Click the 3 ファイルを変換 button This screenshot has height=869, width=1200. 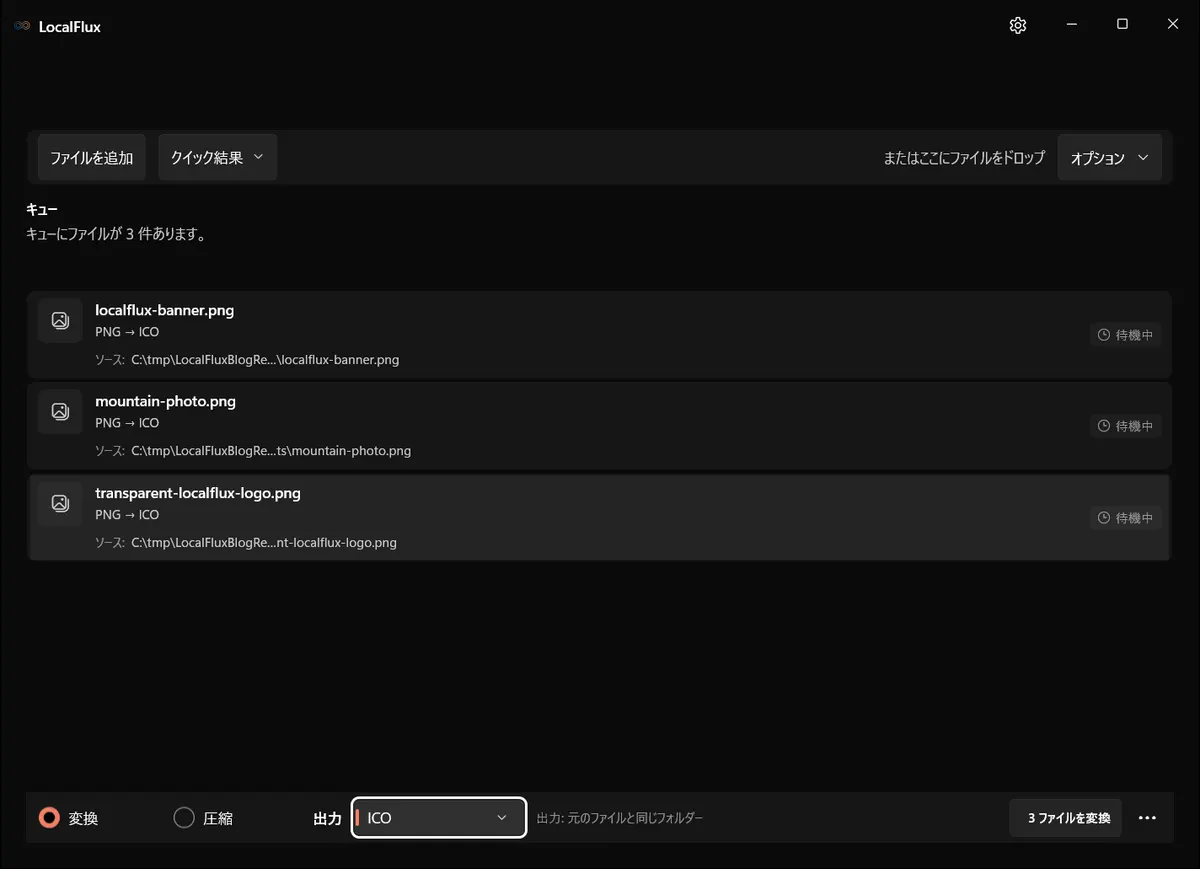tap(1066, 818)
